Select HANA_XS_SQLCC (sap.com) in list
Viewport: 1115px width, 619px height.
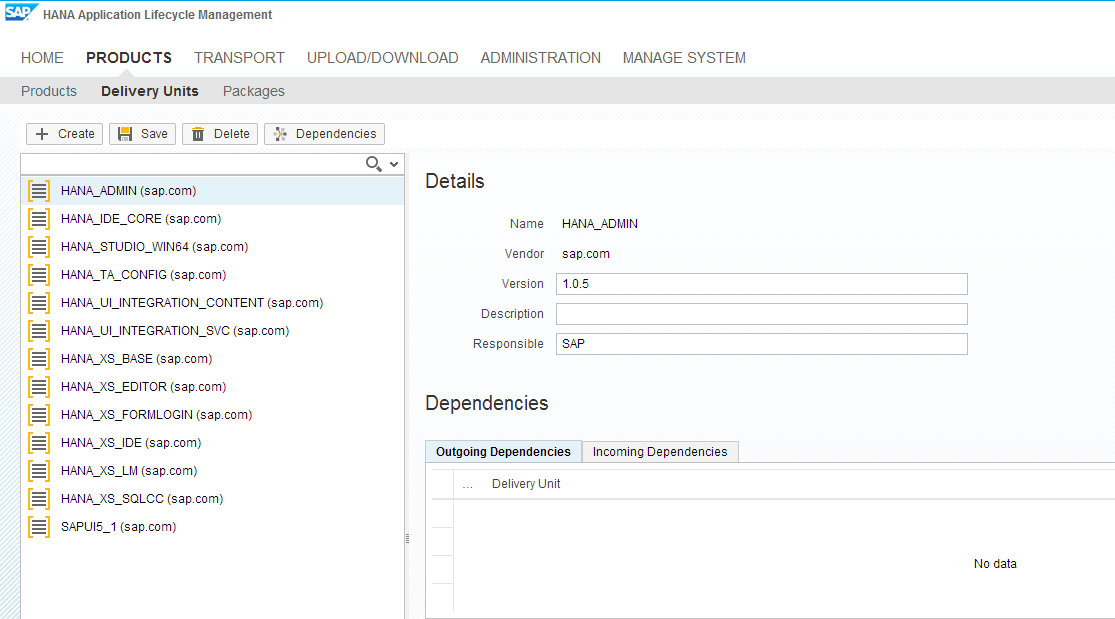click(213, 499)
